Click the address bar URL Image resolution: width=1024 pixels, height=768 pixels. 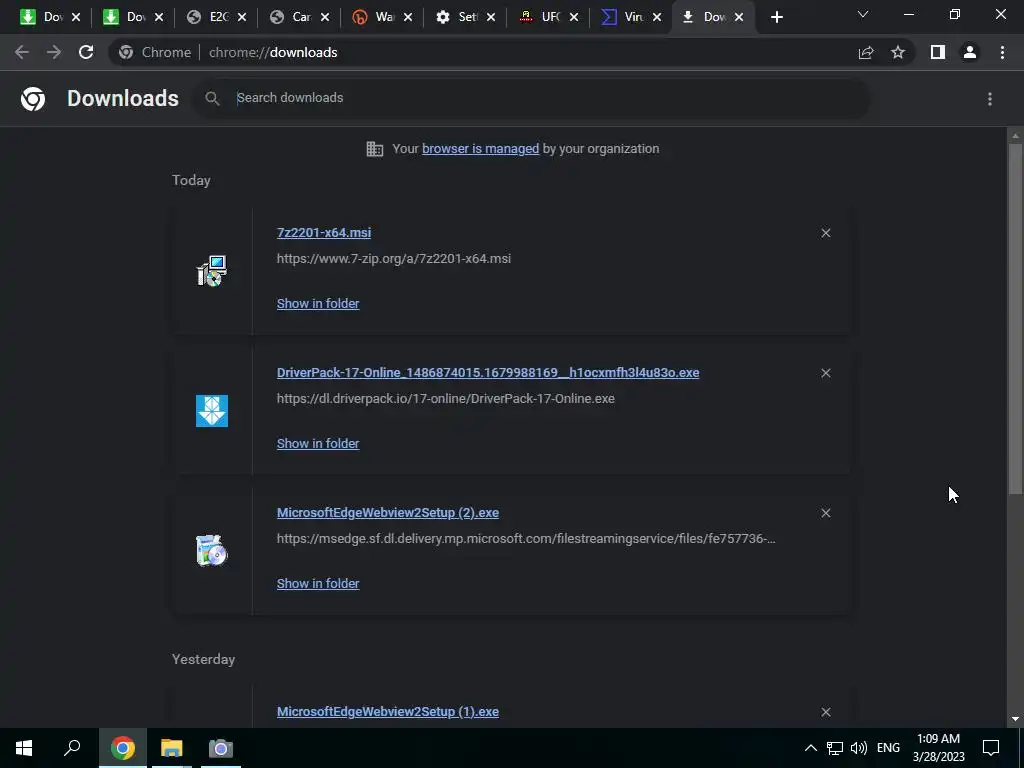pos(273,52)
